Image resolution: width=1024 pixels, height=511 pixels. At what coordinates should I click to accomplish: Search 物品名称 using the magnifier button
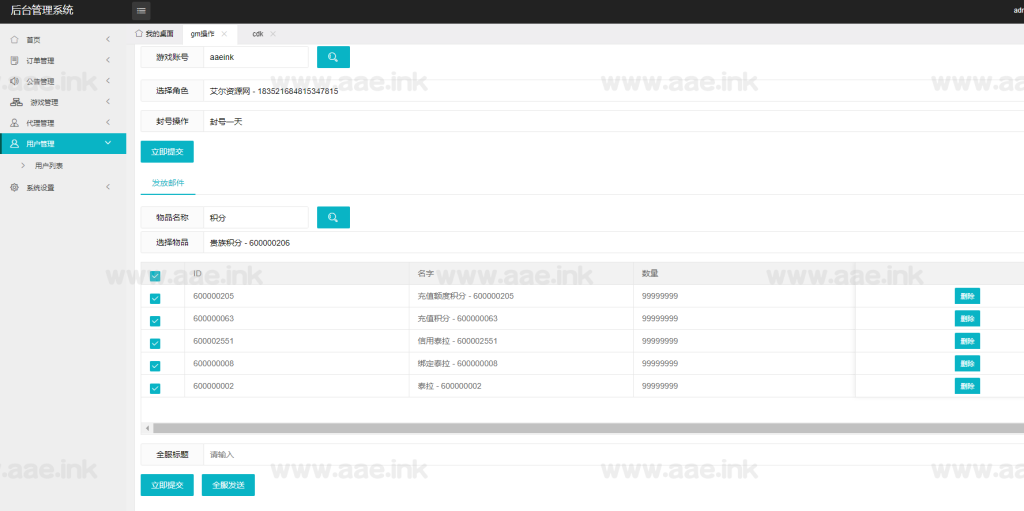333,217
